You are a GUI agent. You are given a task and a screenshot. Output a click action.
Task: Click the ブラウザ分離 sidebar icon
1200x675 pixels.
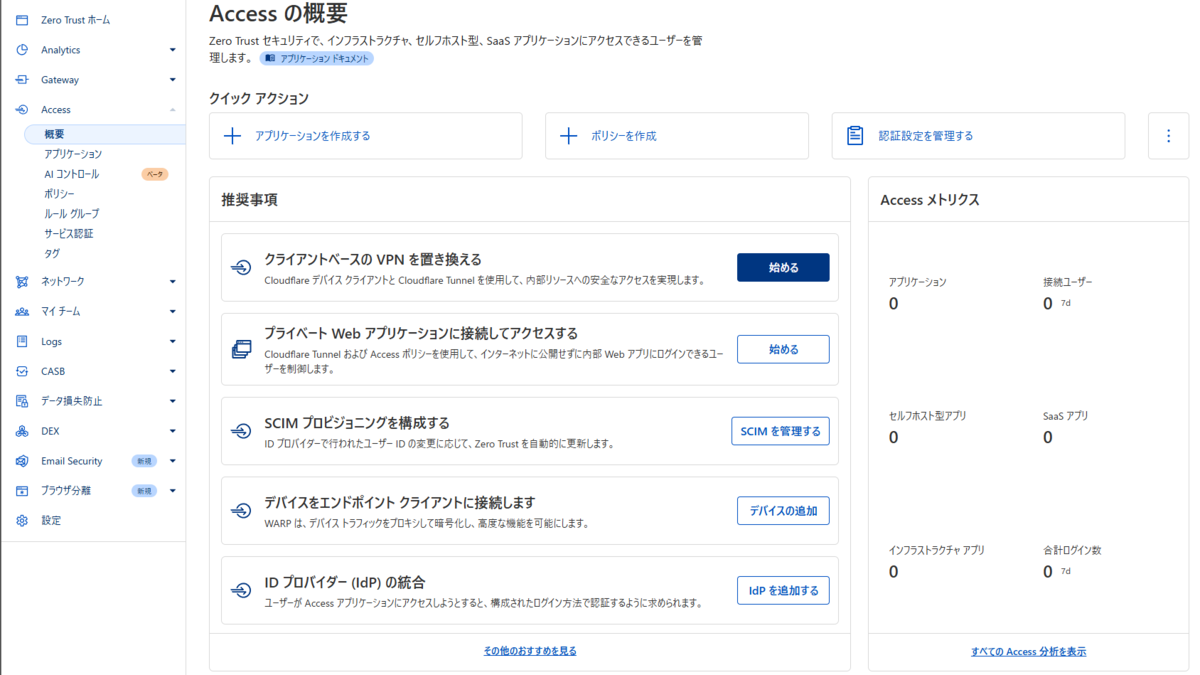coord(22,491)
